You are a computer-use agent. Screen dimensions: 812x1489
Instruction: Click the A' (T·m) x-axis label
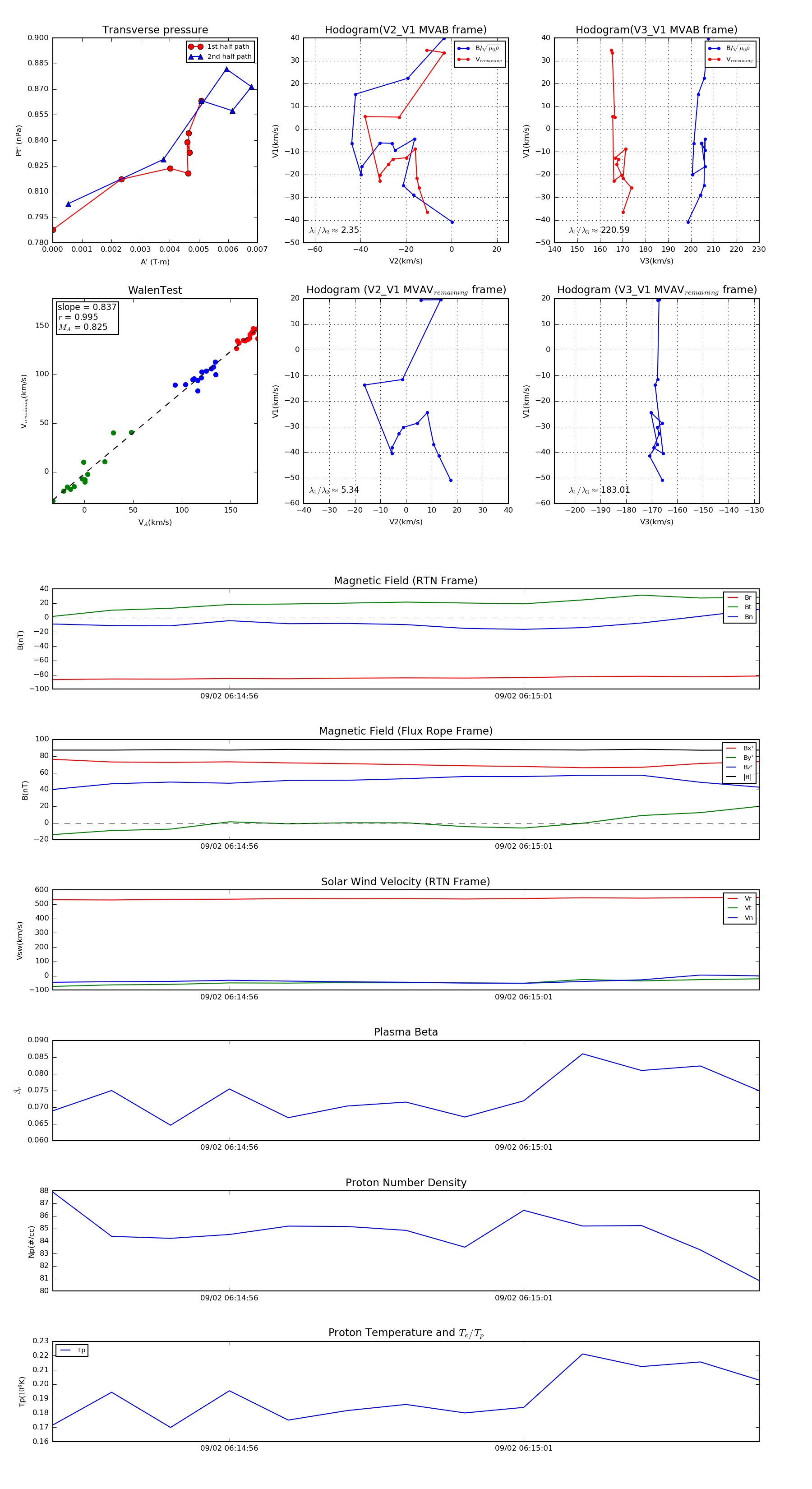(x=155, y=262)
